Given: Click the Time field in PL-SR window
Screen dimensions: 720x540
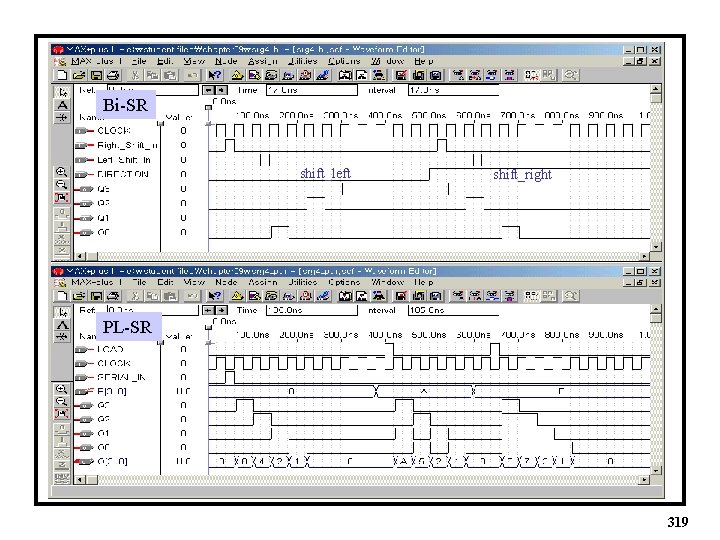Looking at the screenshot, I should click(312, 310).
